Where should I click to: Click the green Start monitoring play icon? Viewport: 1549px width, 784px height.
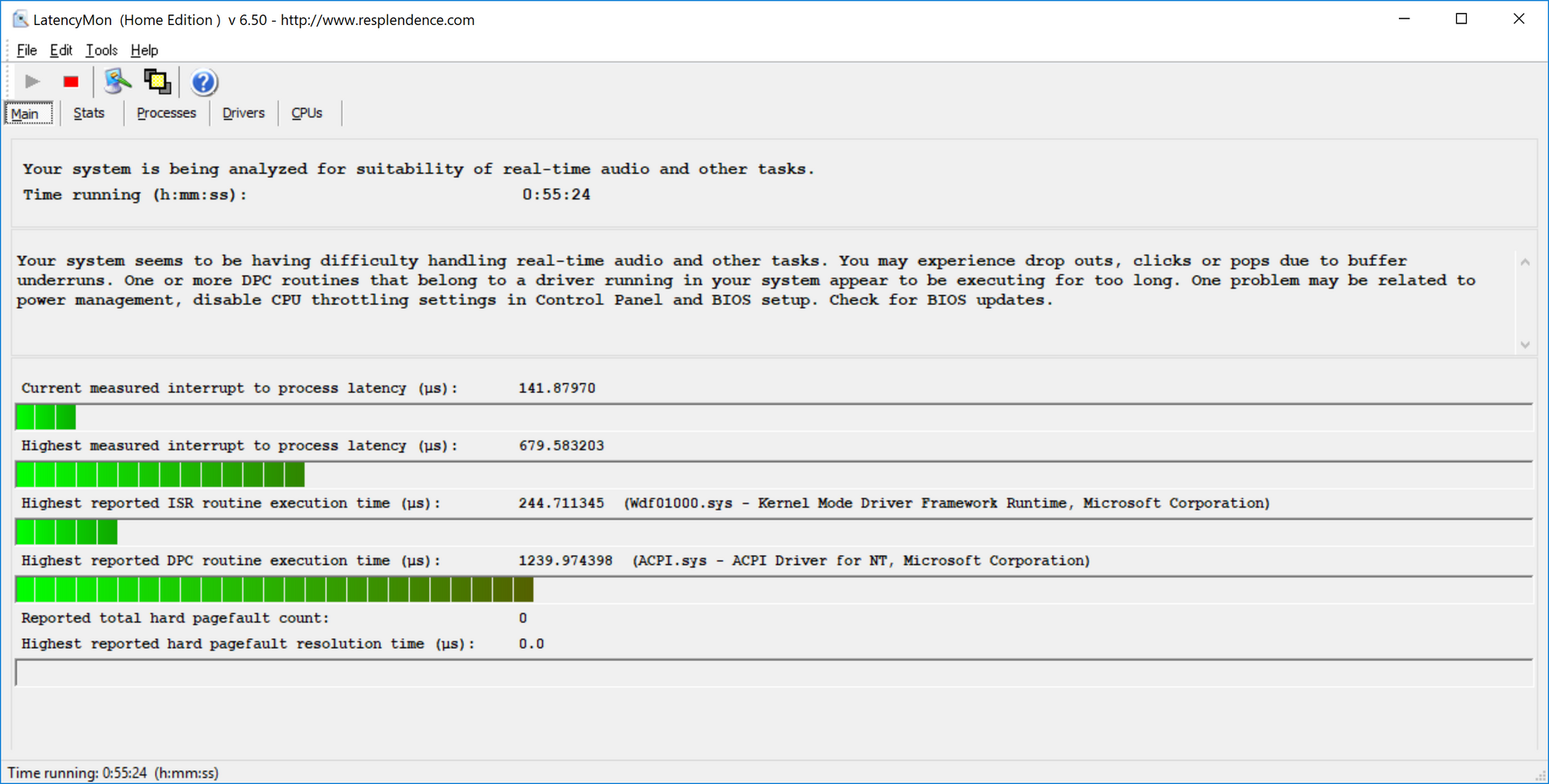32,81
